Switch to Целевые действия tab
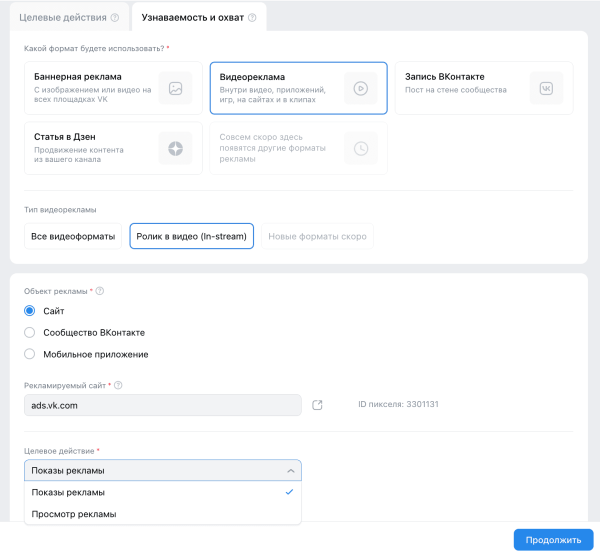600x554 pixels. tap(62, 17)
